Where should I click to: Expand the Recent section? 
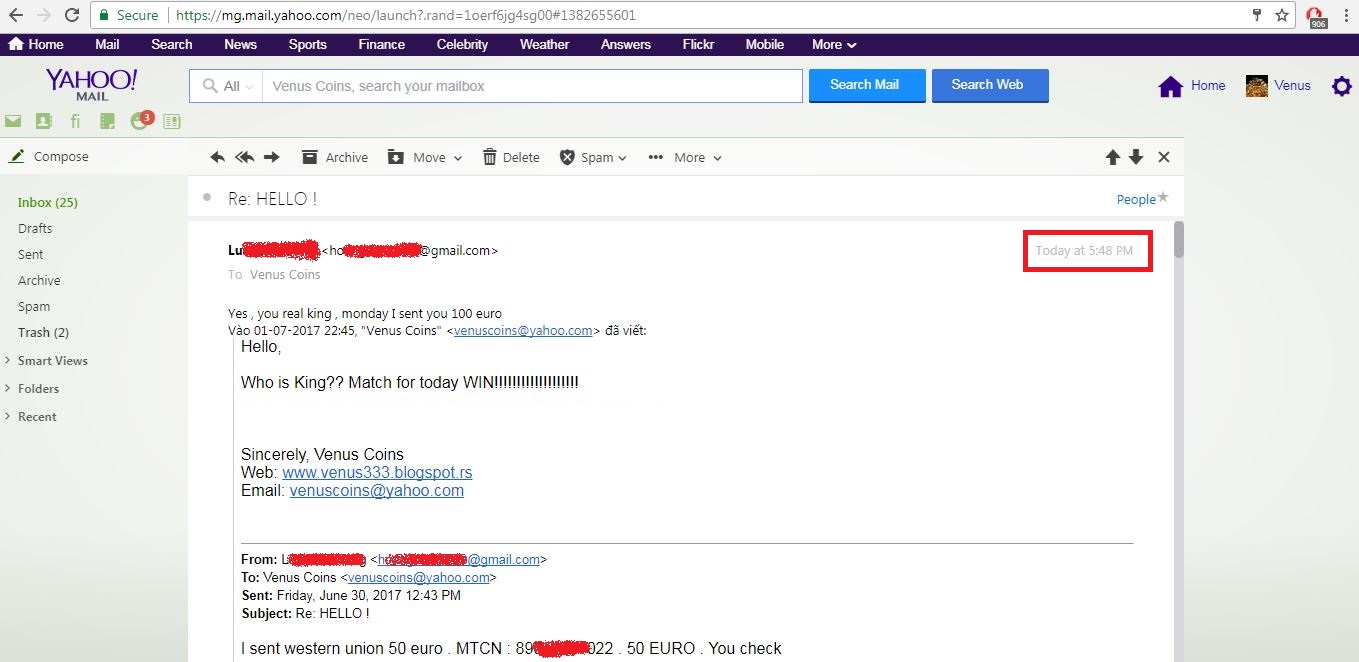click(x=30, y=416)
